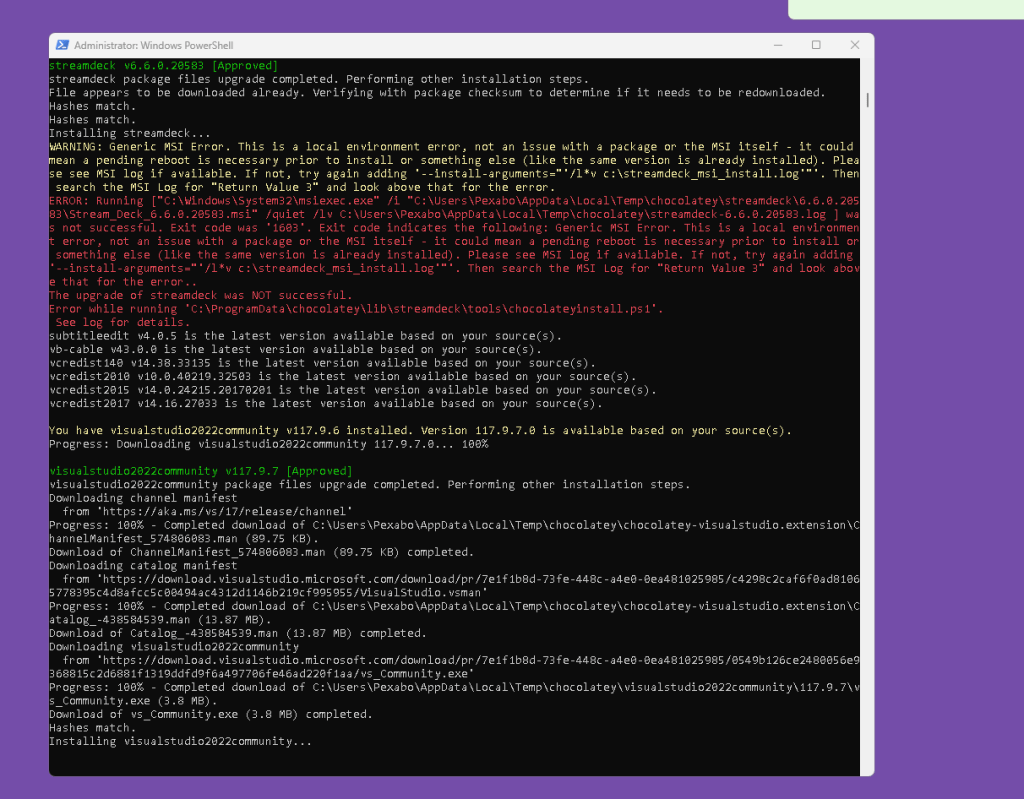Click the 'vcredist2010 v10.0.40219.32503' line
This screenshot has height=799, width=1024.
pyautogui.click(x=342, y=376)
